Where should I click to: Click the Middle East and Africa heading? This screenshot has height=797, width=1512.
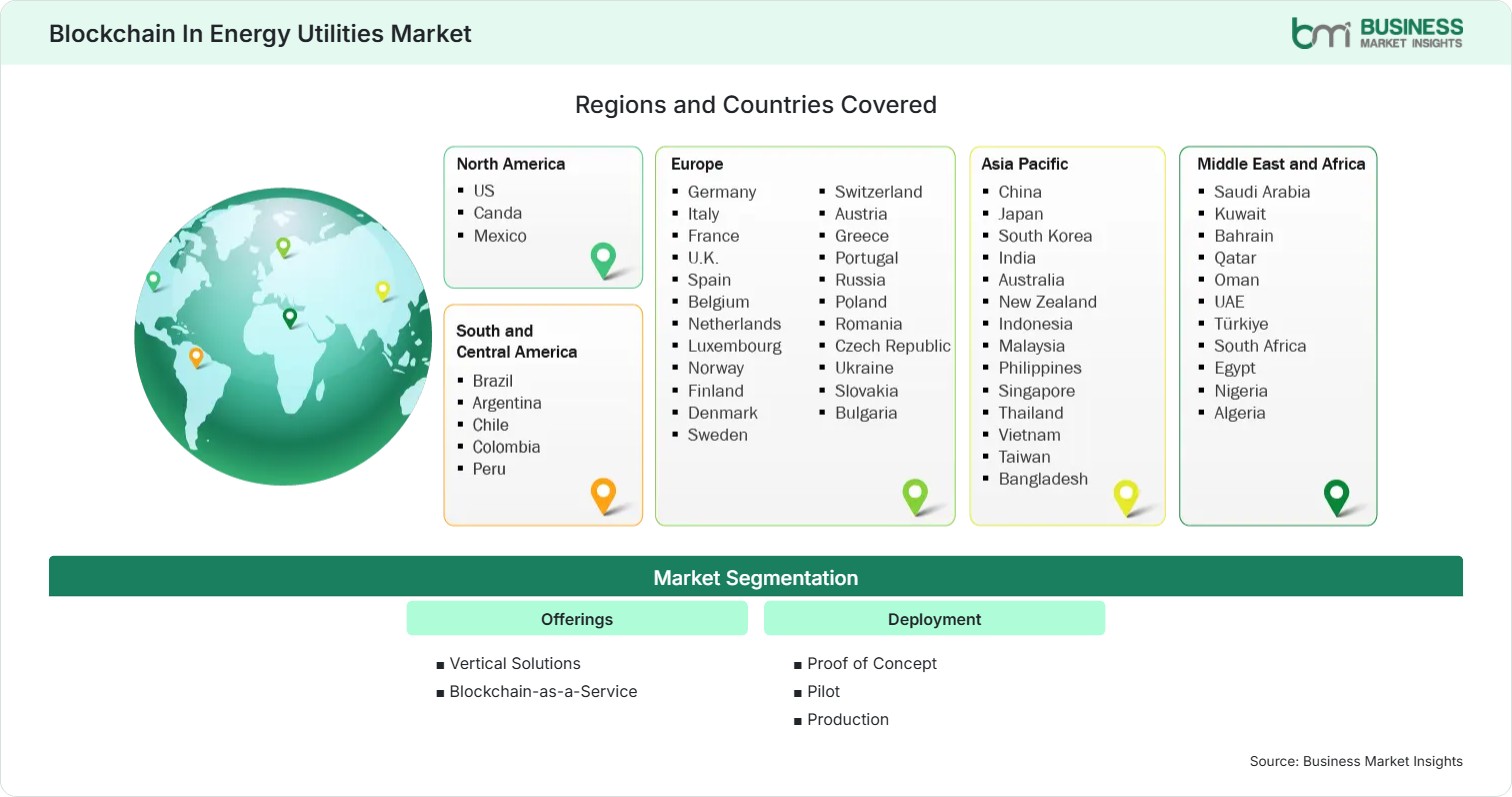click(x=1281, y=164)
